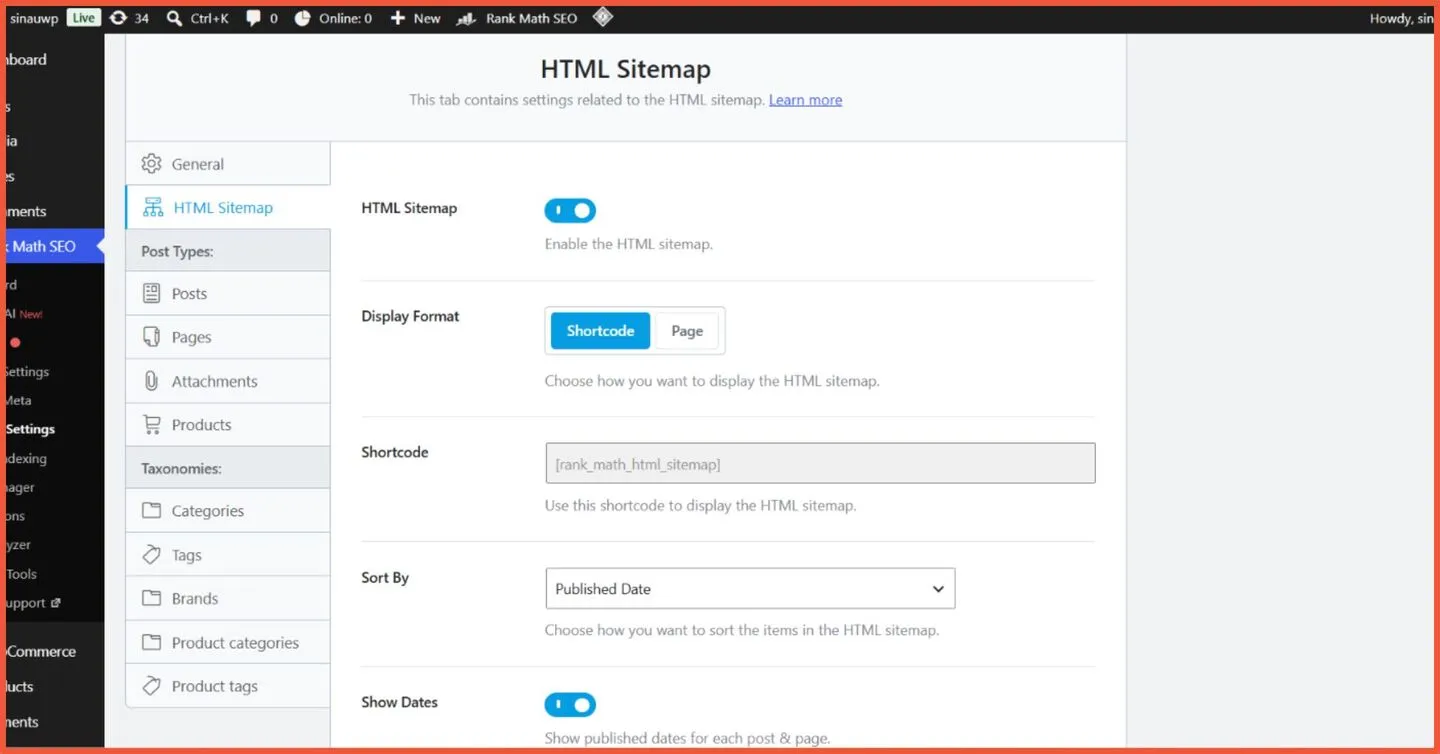Open the Posts sitemap tab
The height and width of the screenshot is (754, 1440).
point(227,293)
